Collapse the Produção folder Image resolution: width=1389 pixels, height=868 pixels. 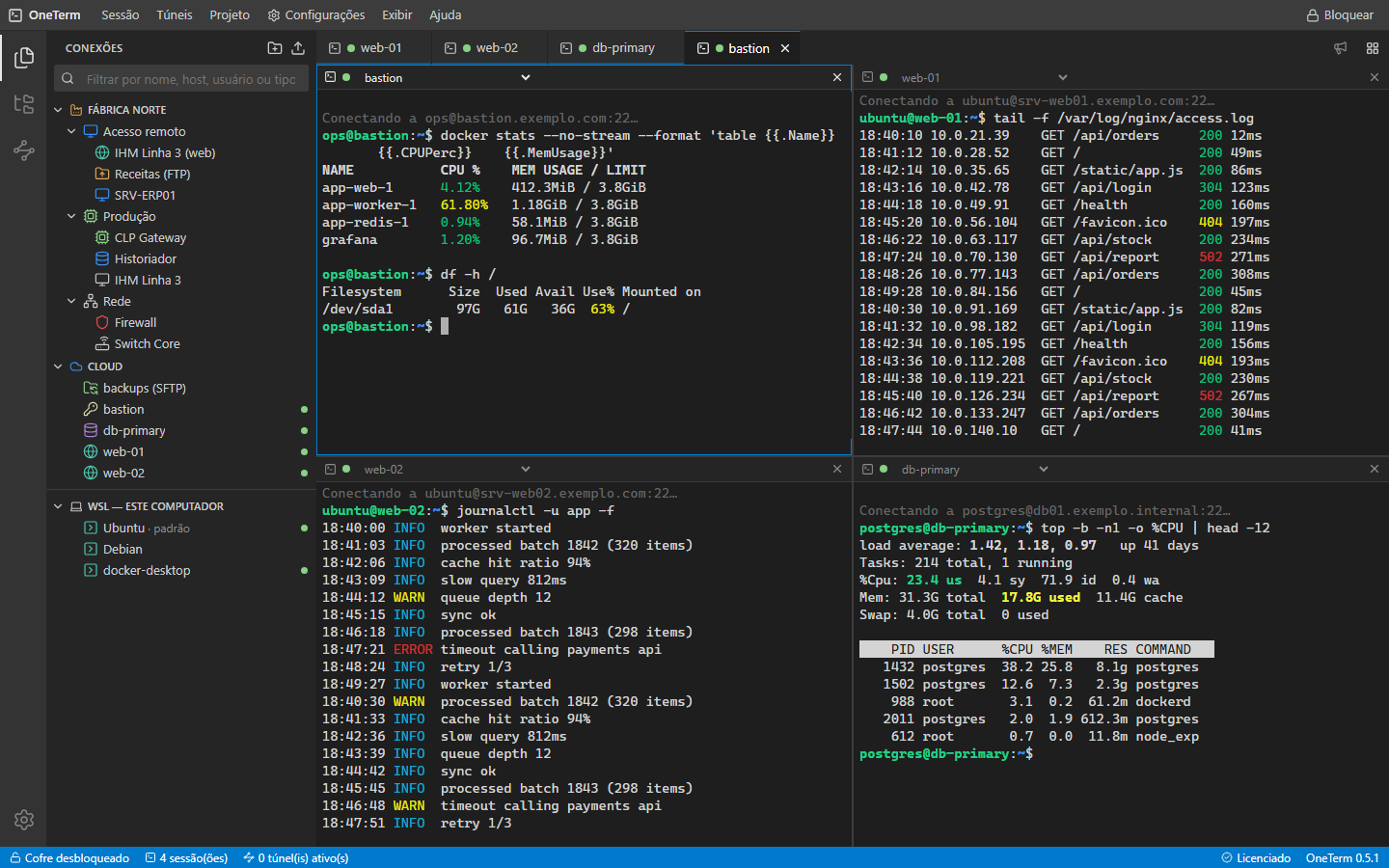pyautogui.click(x=71, y=216)
